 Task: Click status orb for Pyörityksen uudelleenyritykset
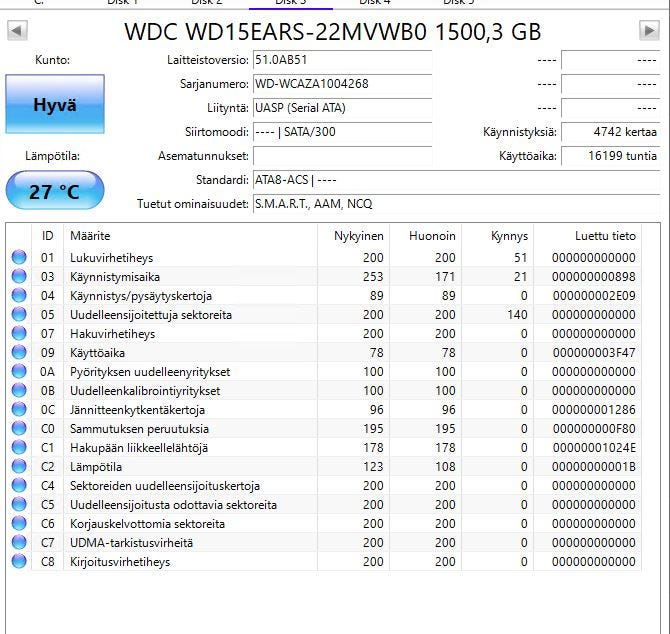tap(19, 371)
